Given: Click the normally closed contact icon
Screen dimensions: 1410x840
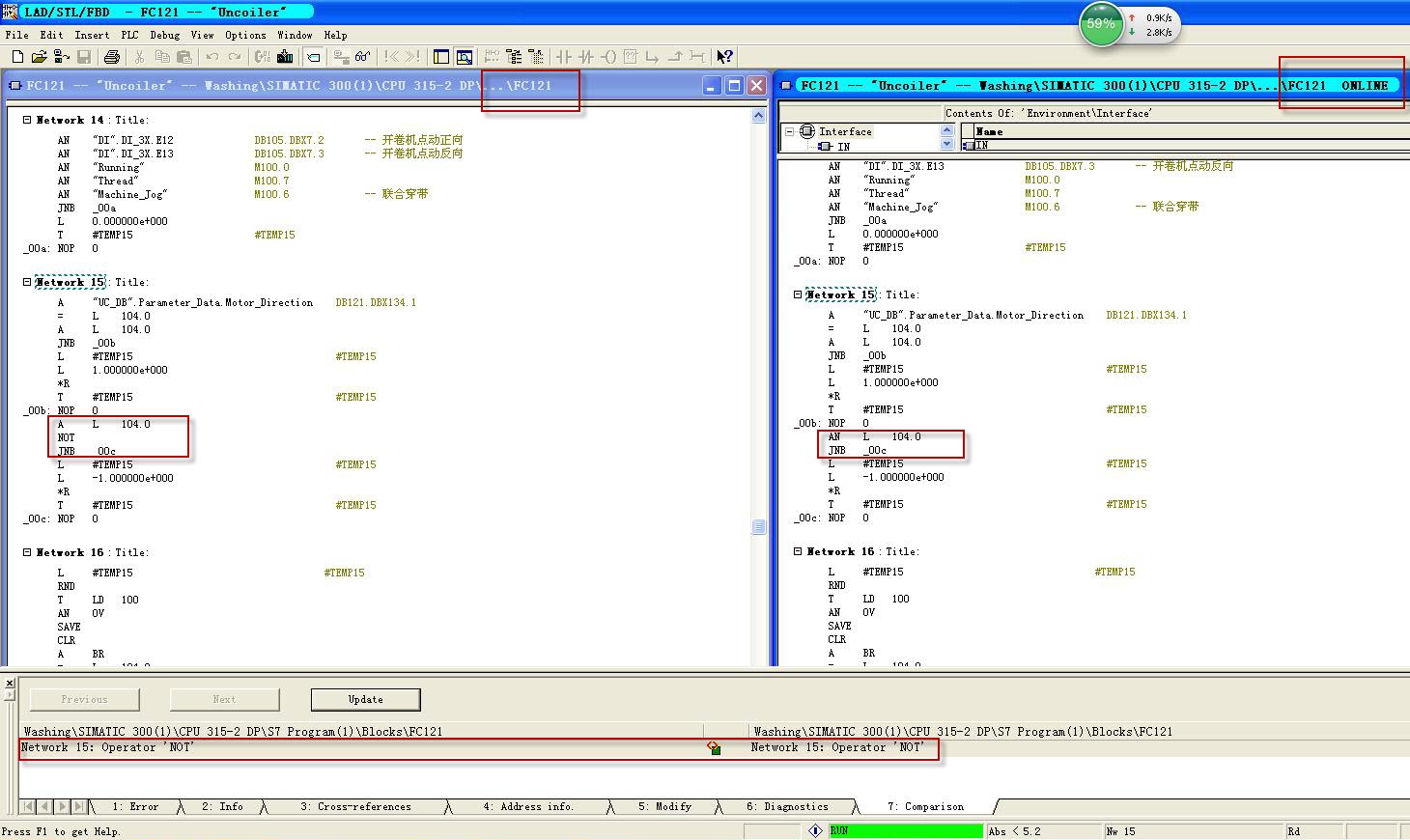Looking at the screenshot, I should coord(586,57).
